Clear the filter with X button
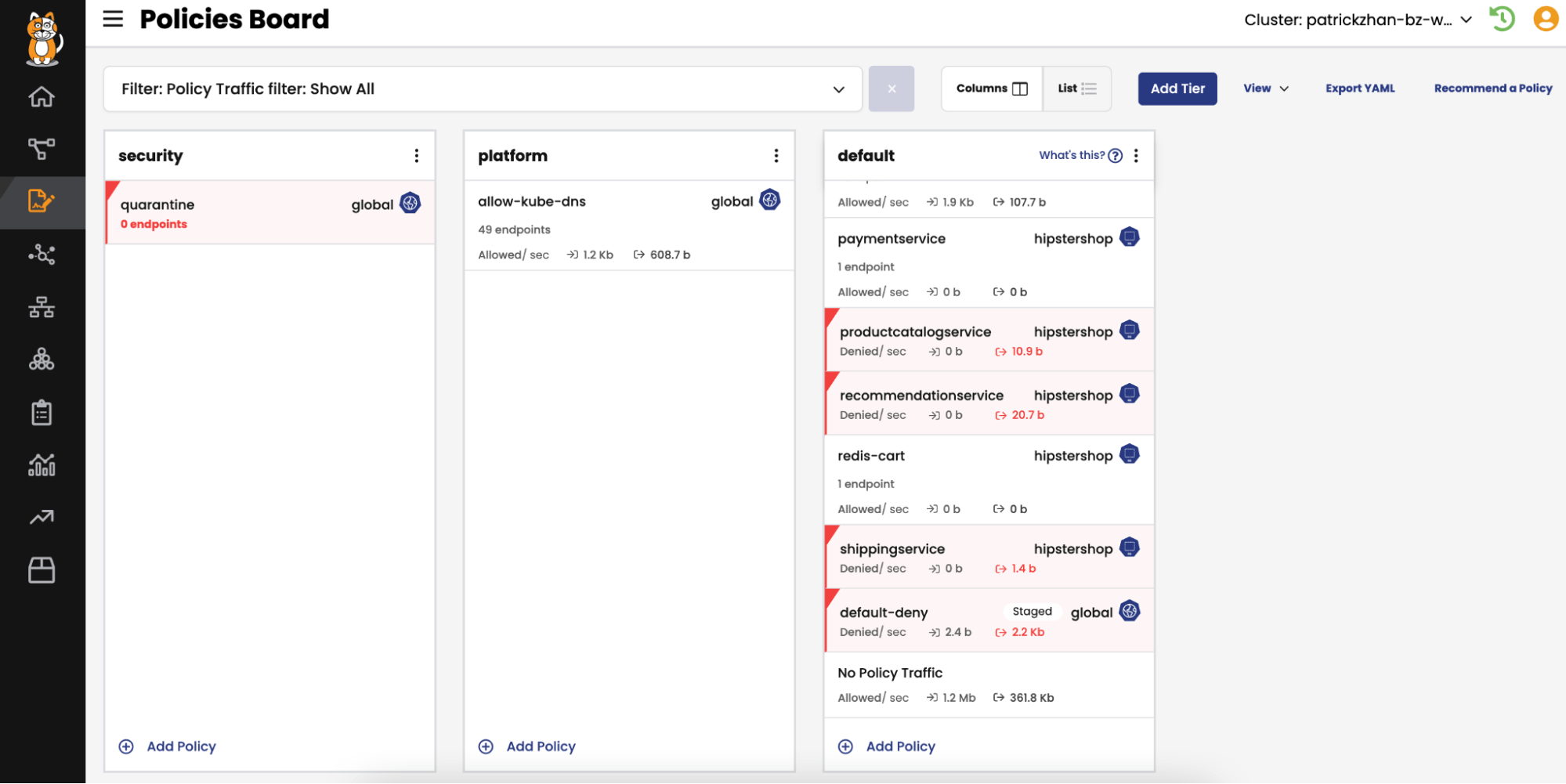Image resolution: width=1566 pixels, height=784 pixels. [891, 89]
